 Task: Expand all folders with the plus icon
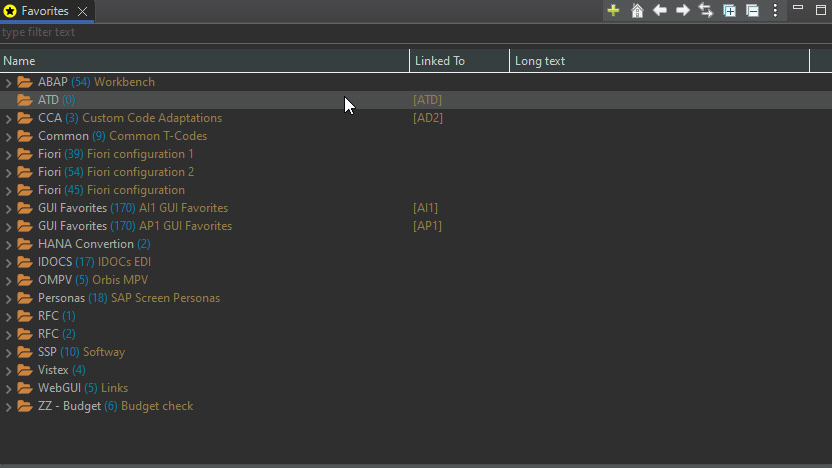[730, 11]
